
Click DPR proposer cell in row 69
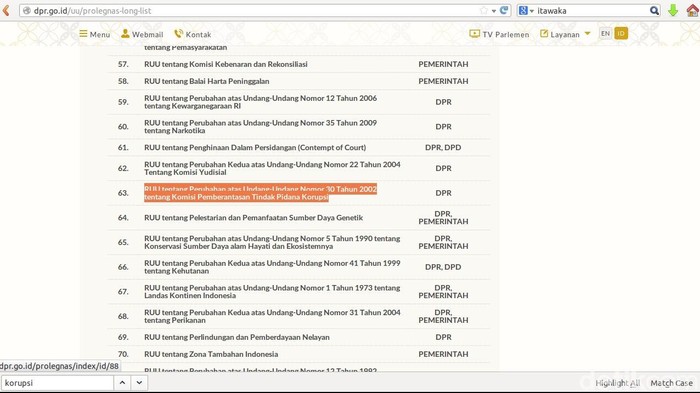(x=443, y=337)
